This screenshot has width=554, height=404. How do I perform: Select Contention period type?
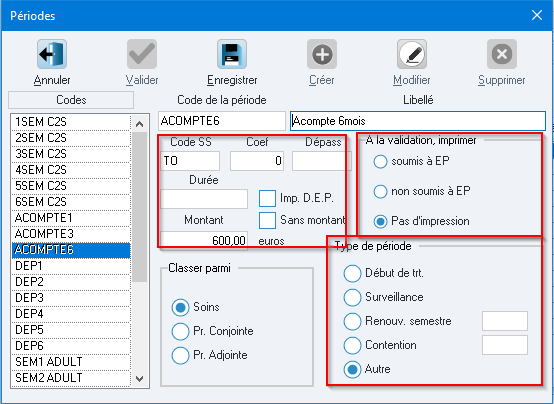coord(352,345)
